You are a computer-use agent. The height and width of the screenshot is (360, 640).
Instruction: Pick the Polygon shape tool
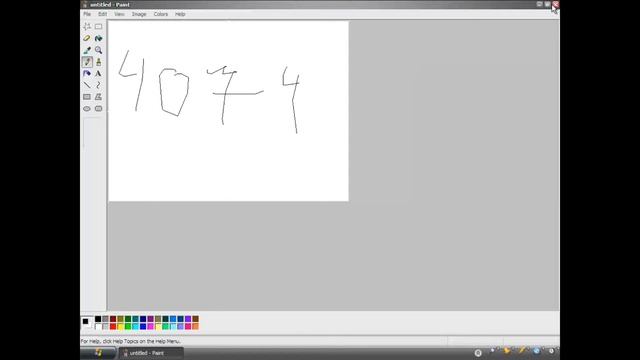click(98, 97)
